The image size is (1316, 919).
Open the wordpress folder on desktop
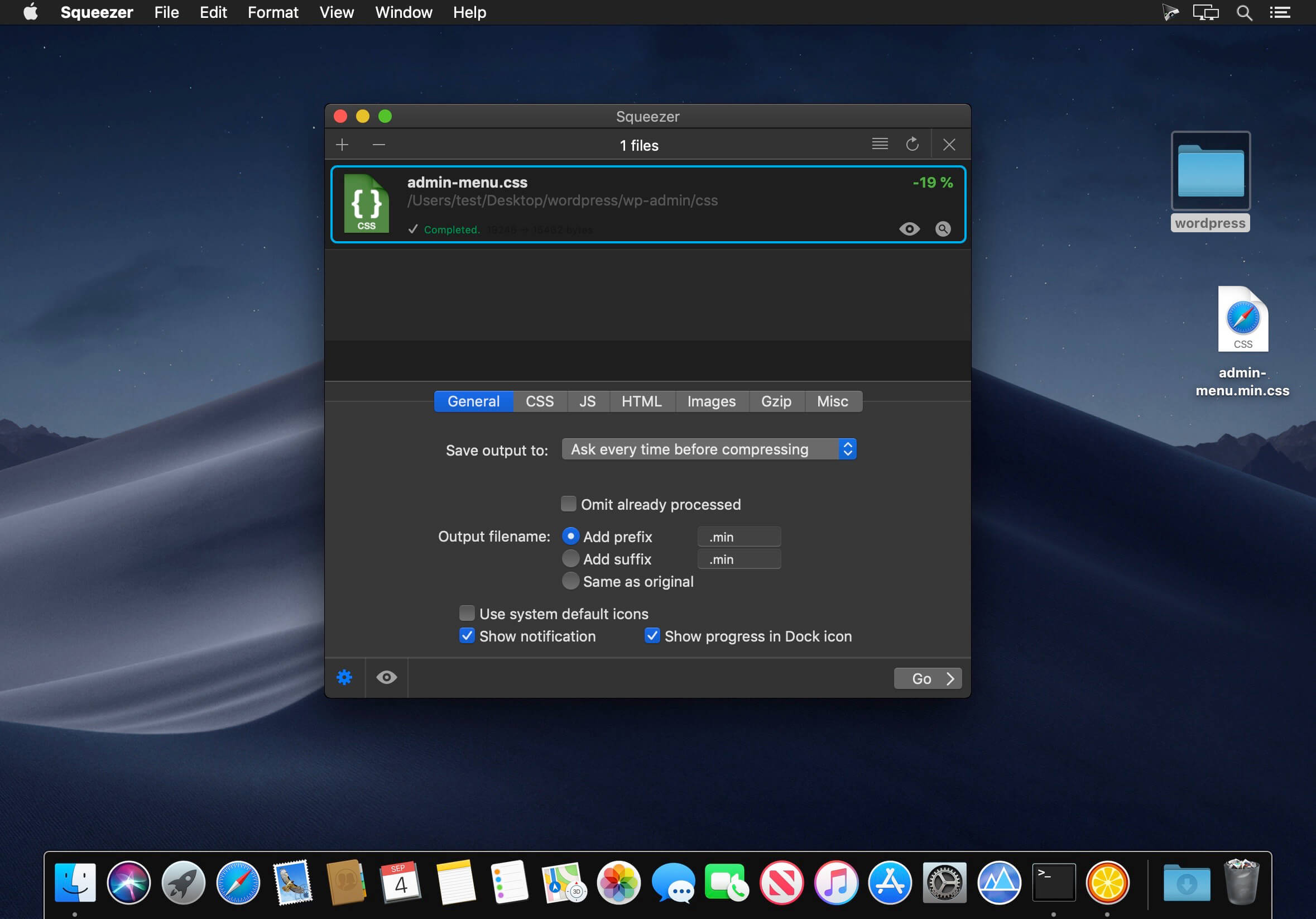point(1210,171)
